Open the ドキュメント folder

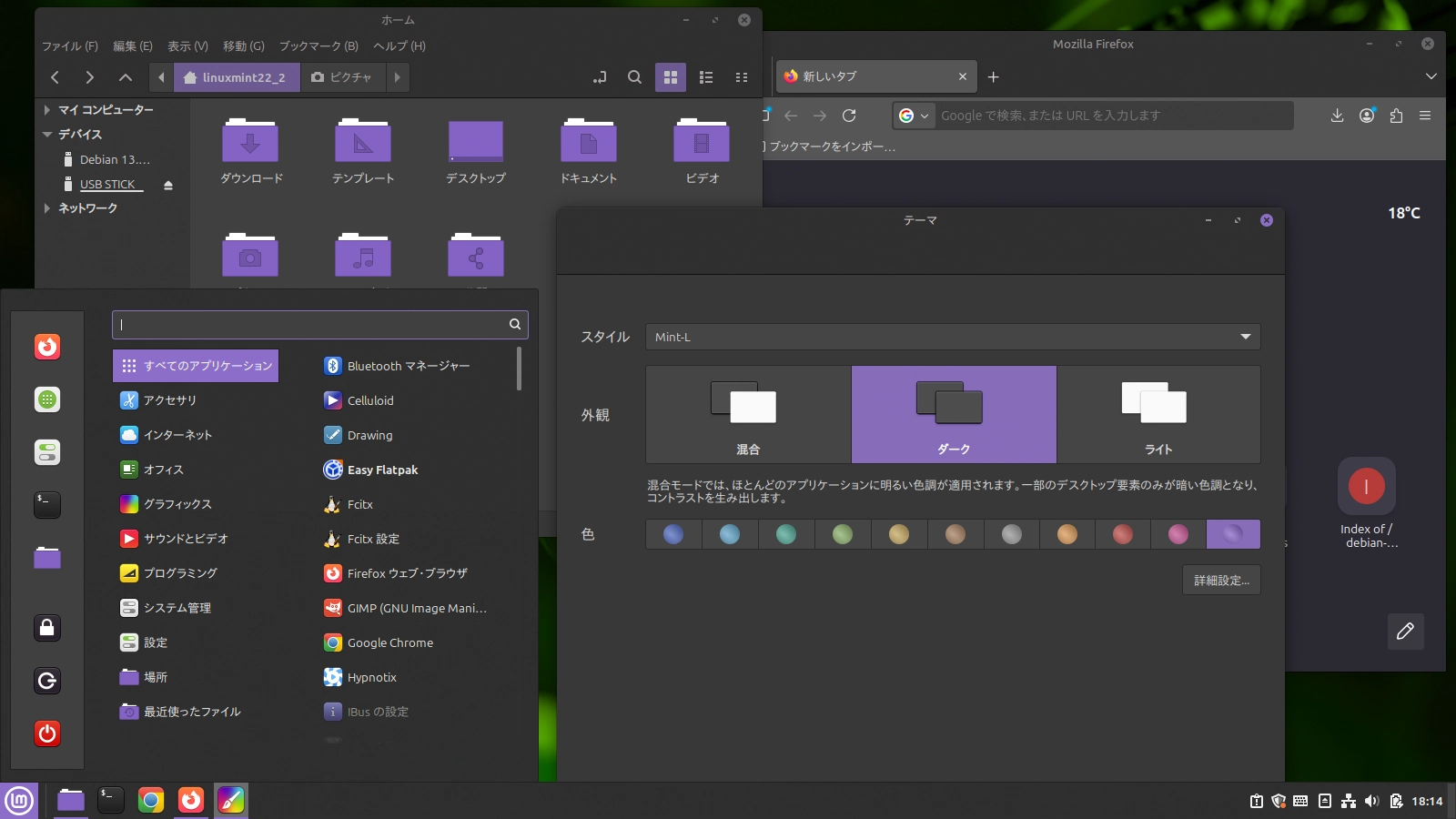click(589, 151)
